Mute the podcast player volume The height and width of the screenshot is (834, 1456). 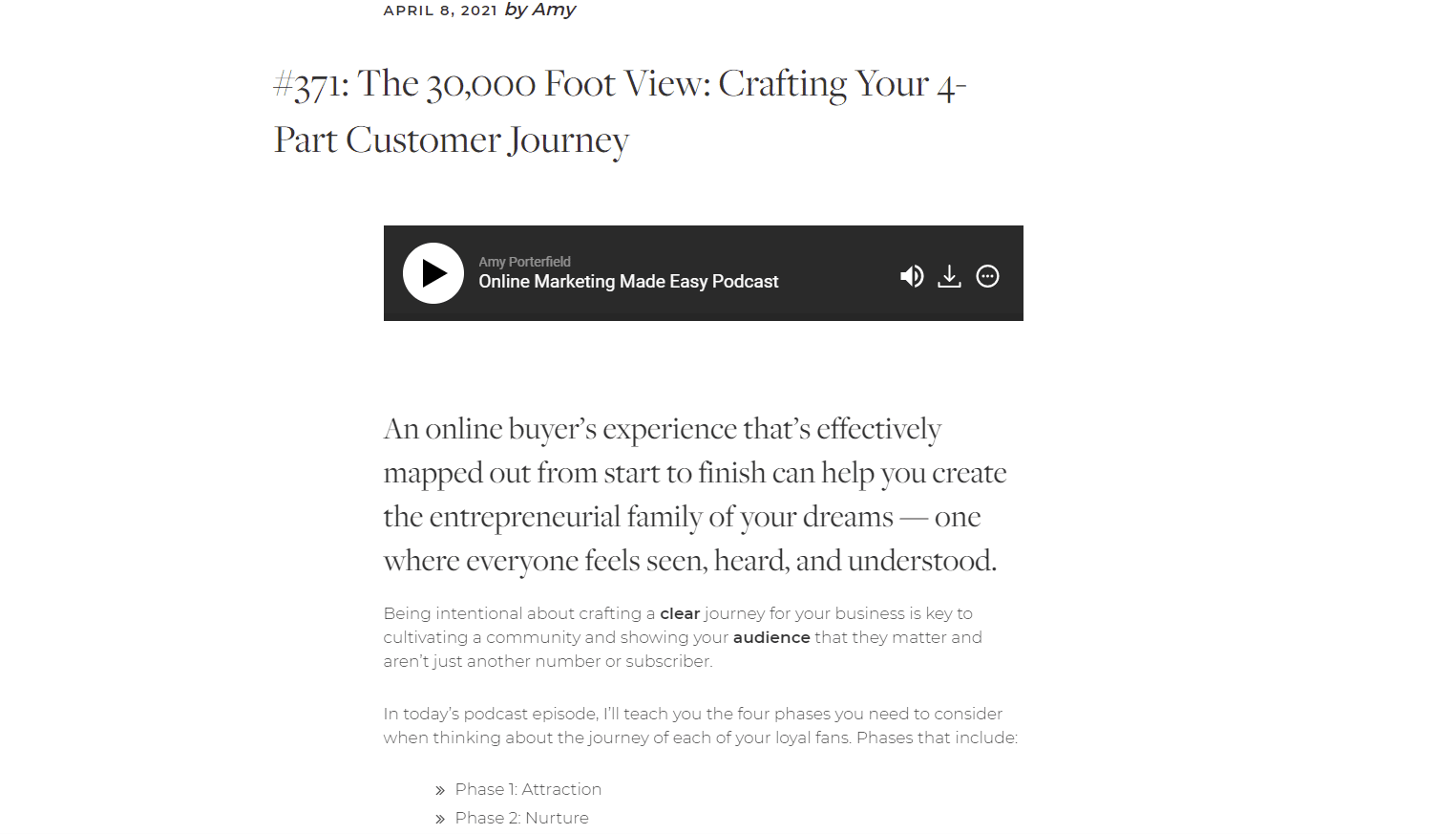912,276
